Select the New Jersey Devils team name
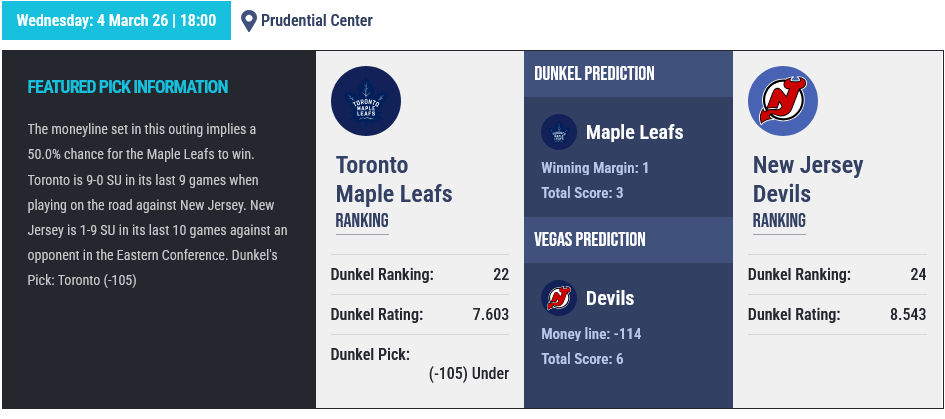945x419 pixels. 808,179
